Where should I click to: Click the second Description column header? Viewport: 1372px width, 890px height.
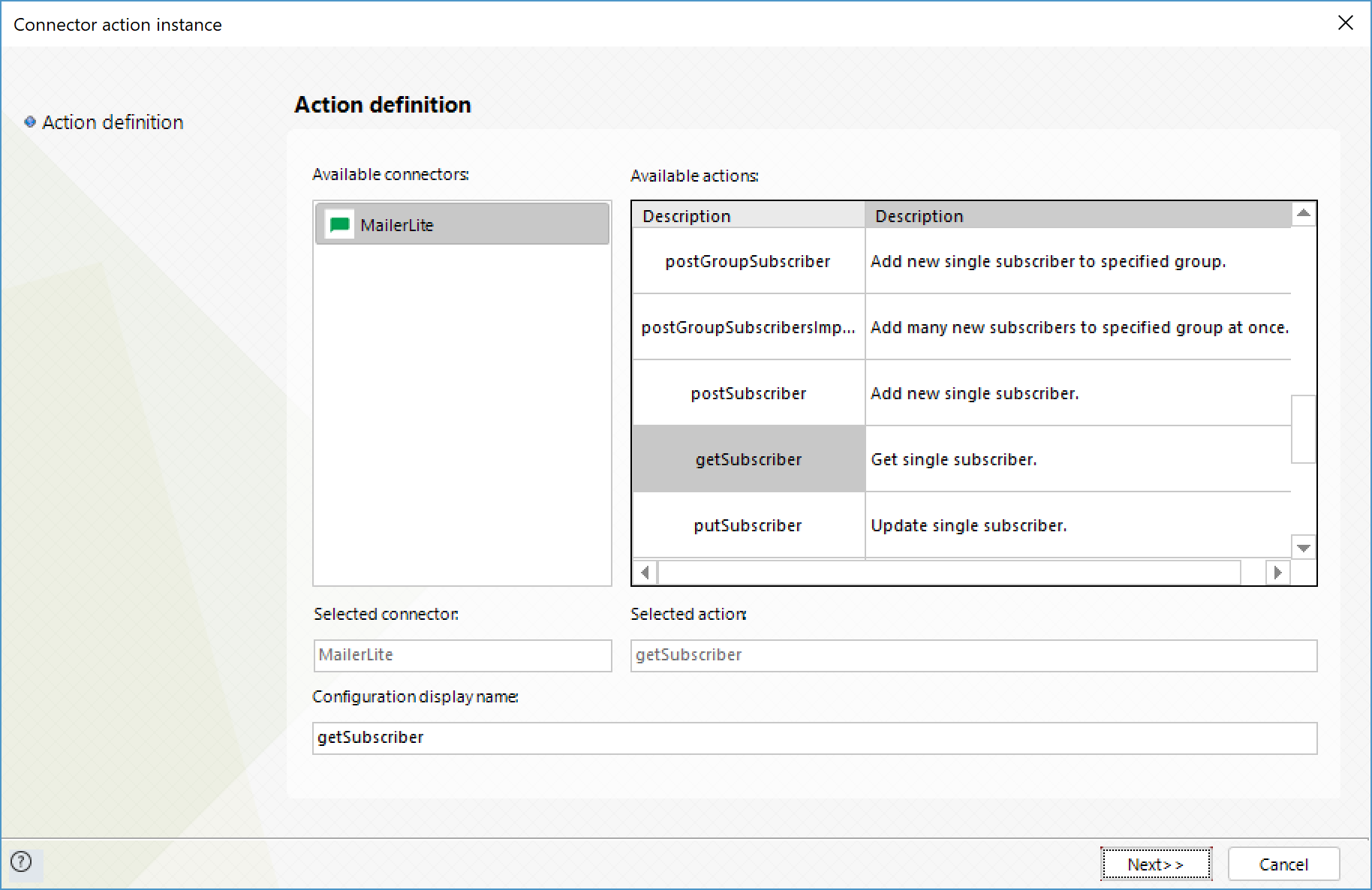pyautogui.click(x=1079, y=215)
